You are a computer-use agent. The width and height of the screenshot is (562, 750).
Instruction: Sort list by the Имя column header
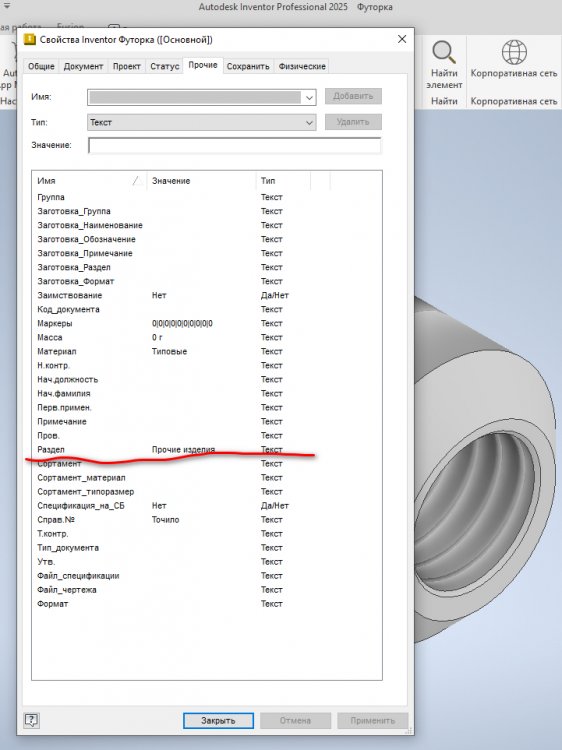click(89, 181)
